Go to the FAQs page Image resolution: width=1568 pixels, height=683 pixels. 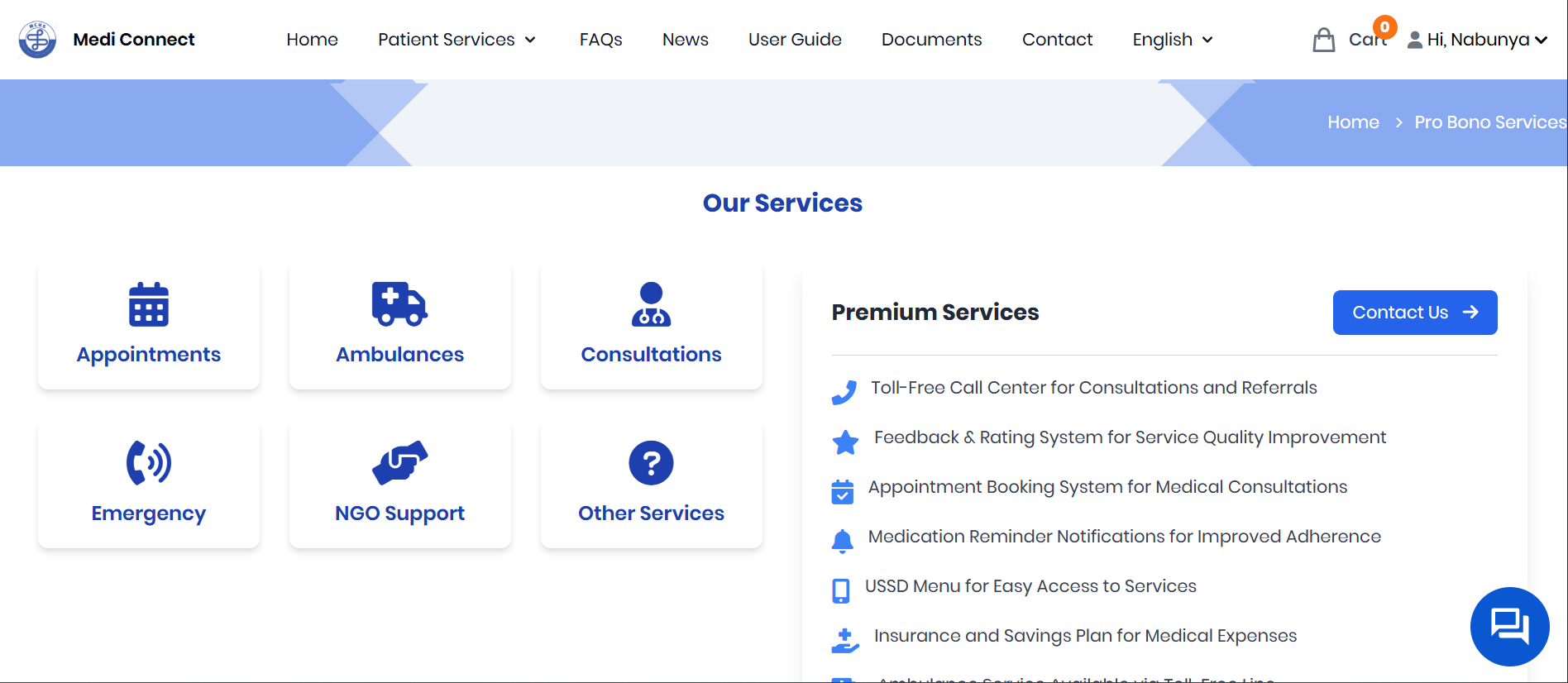pos(600,40)
